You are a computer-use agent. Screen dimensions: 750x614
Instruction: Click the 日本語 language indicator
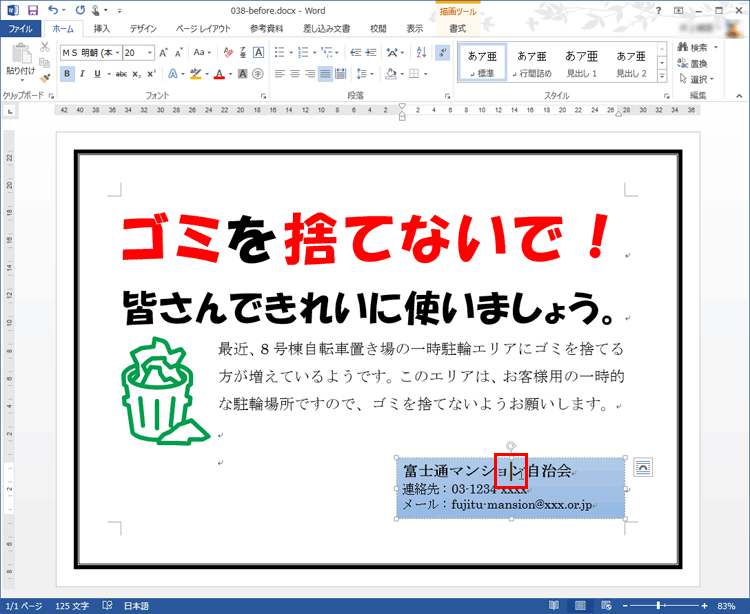tap(136, 606)
